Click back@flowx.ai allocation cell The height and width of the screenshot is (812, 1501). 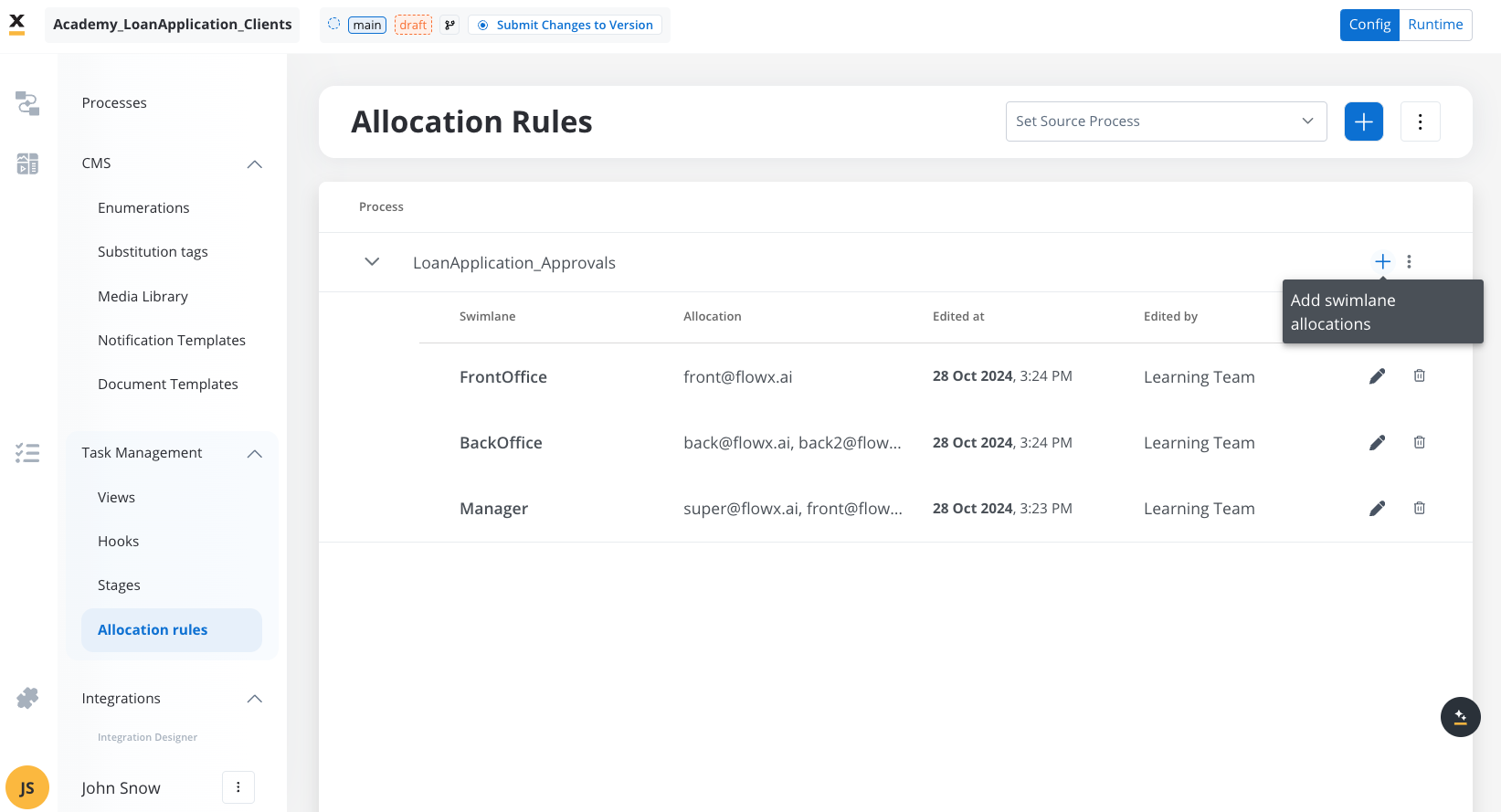[x=792, y=443]
